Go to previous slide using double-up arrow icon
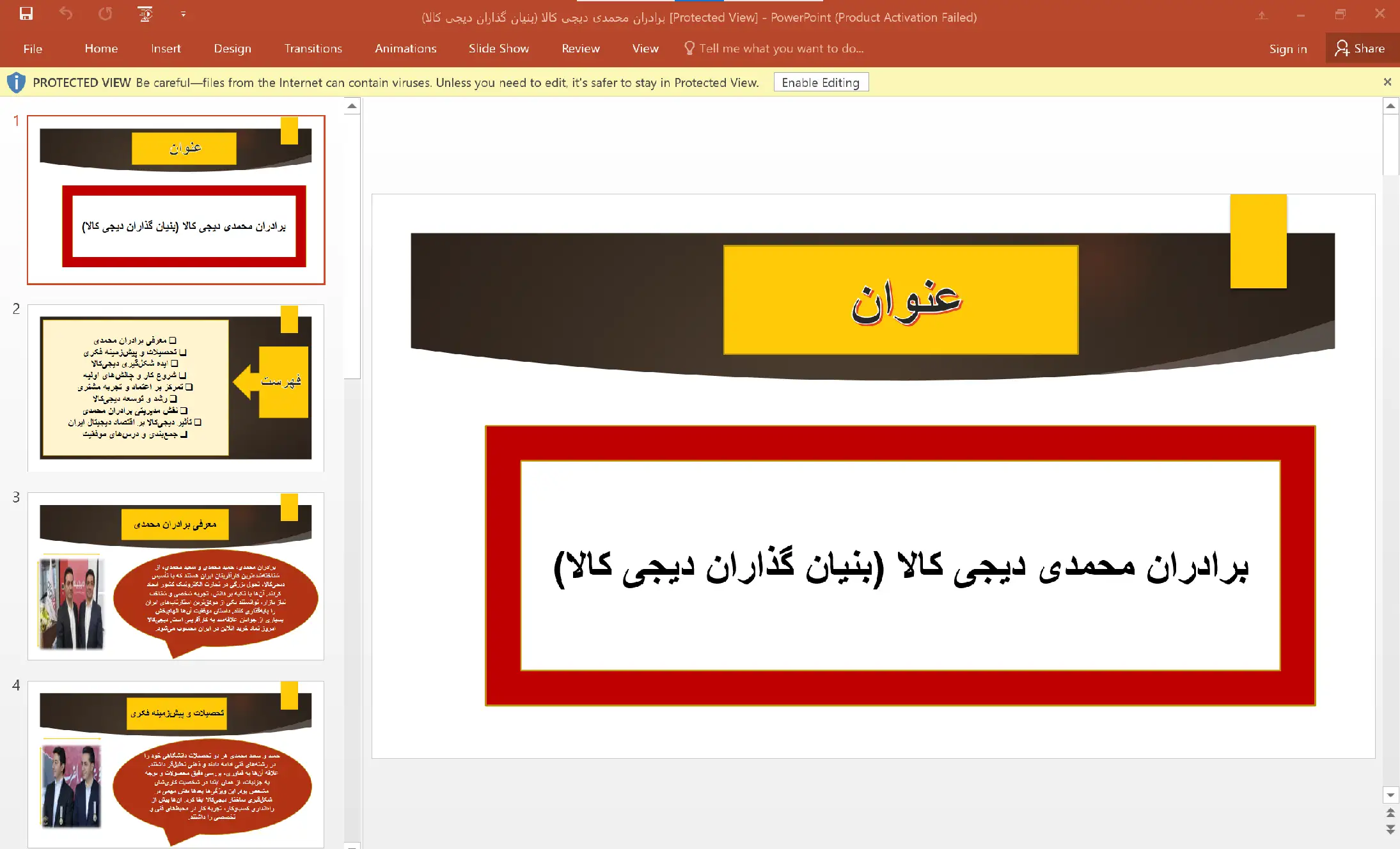This screenshot has height=849, width=1400. coord(1390,813)
